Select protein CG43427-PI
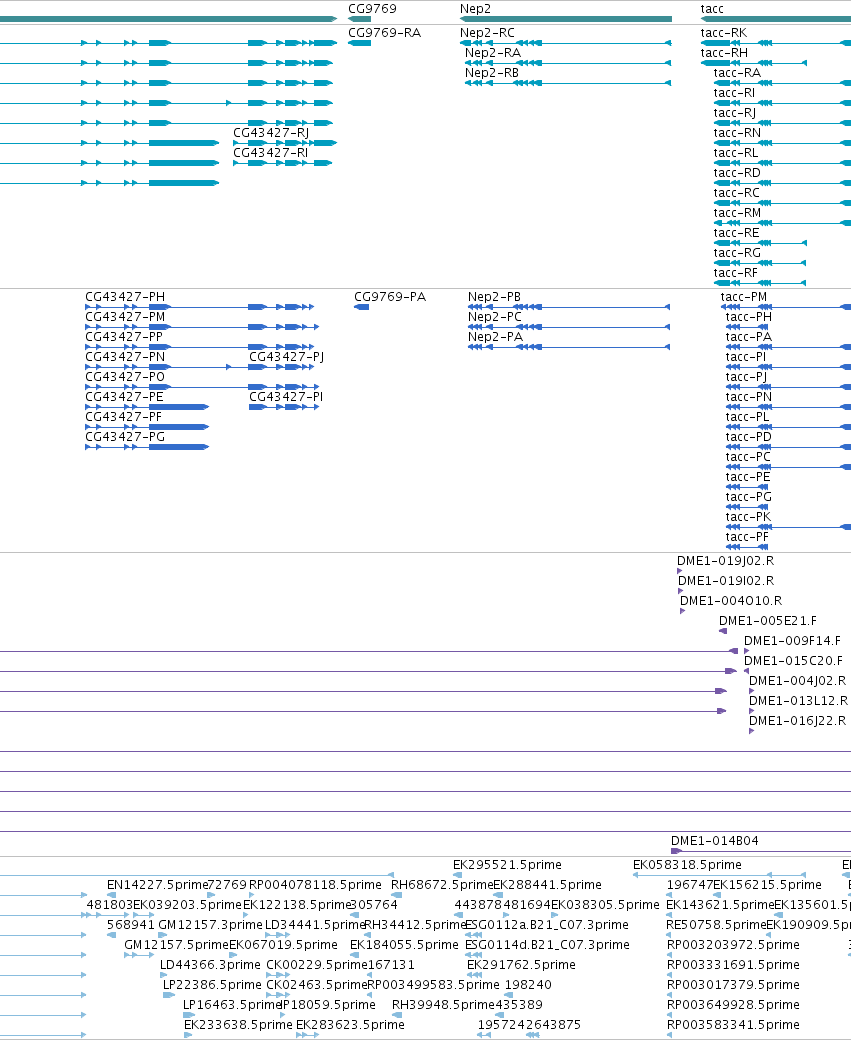The width and height of the screenshot is (851, 1040). point(286,397)
